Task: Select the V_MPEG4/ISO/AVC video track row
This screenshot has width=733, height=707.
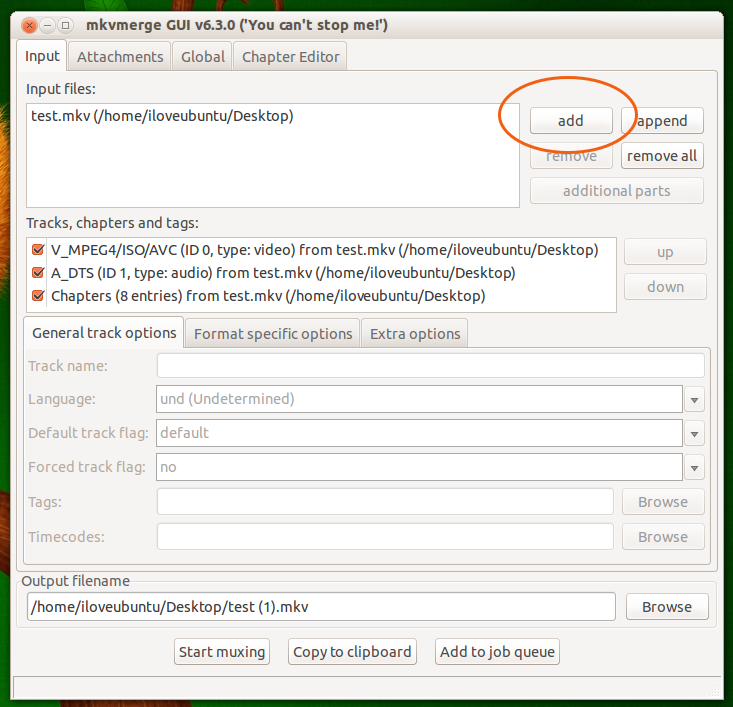Action: point(324,250)
